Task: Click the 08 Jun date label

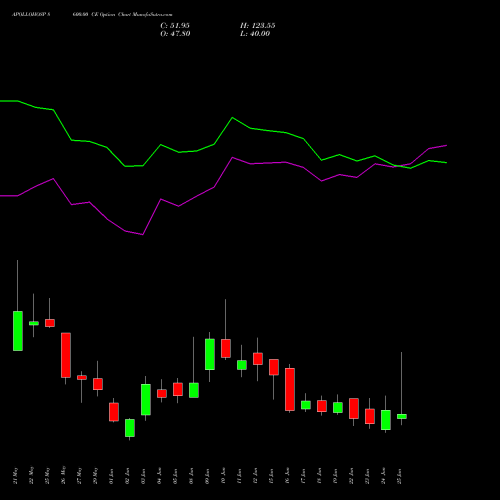Action: coord(191,476)
